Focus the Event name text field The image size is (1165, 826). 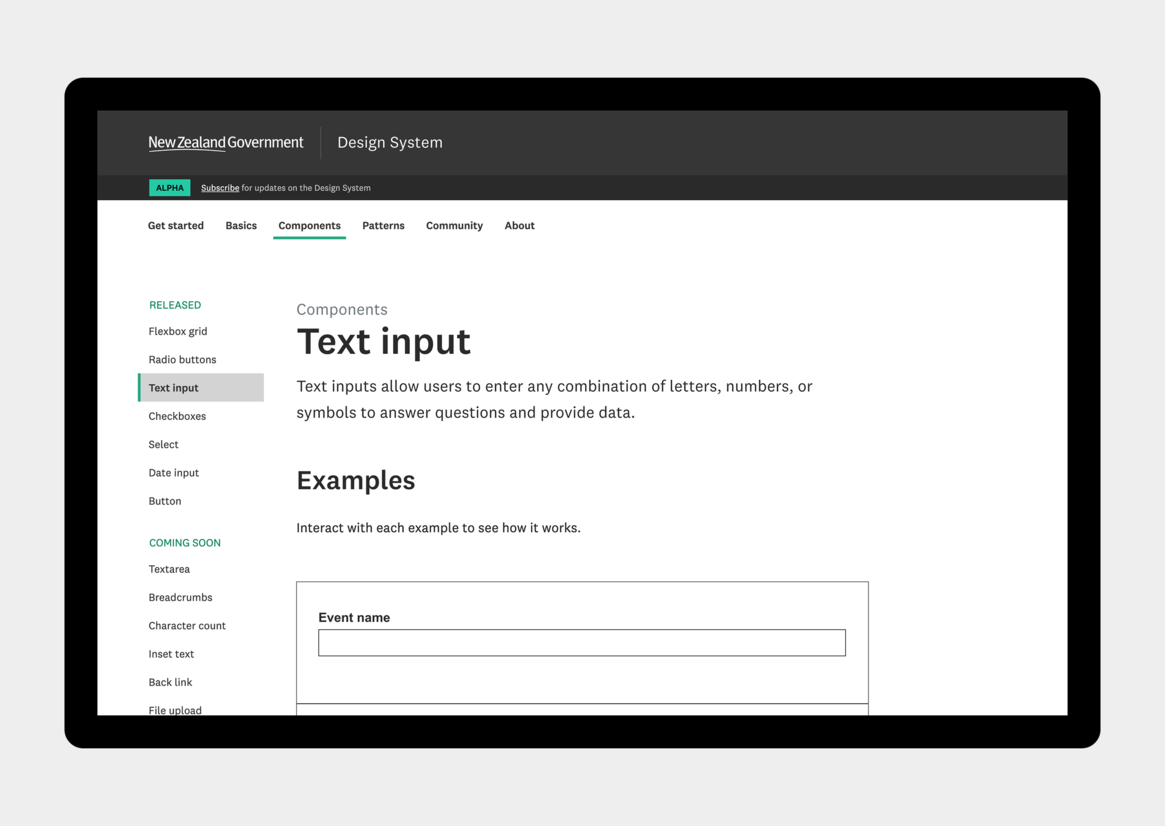(581, 643)
